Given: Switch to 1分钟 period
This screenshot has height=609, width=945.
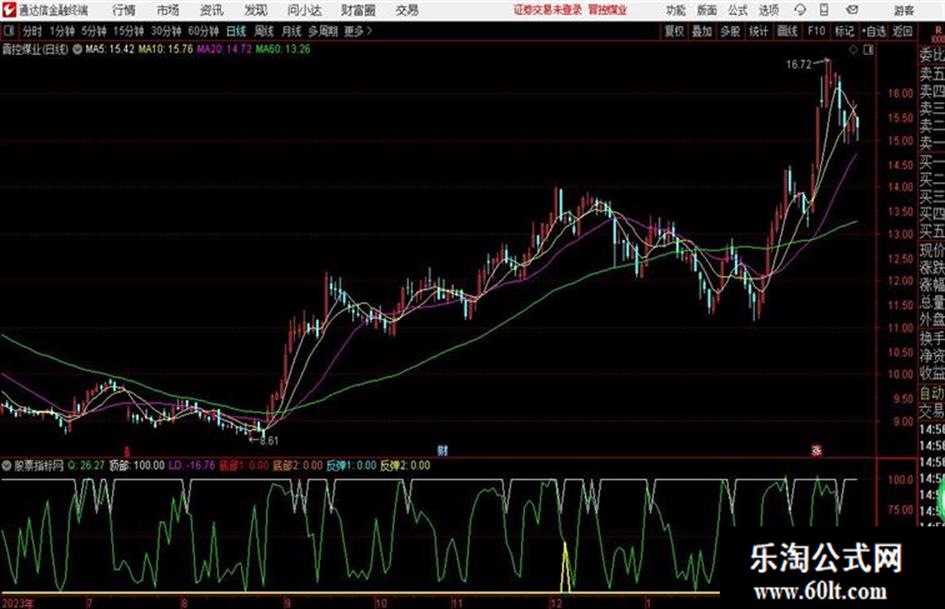Looking at the screenshot, I should [62, 31].
